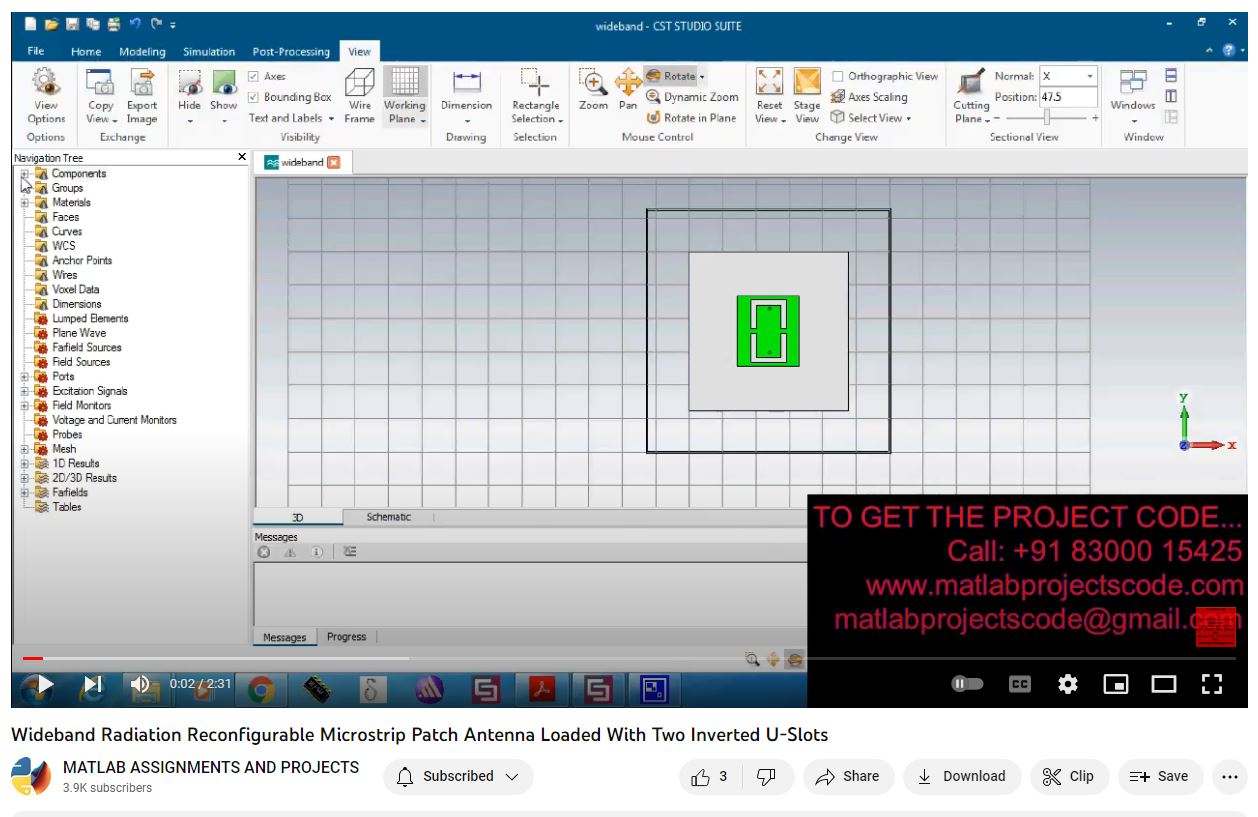Click the video progress bar
Viewport: 1258px width, 817px height.
(x=400, y=658)
